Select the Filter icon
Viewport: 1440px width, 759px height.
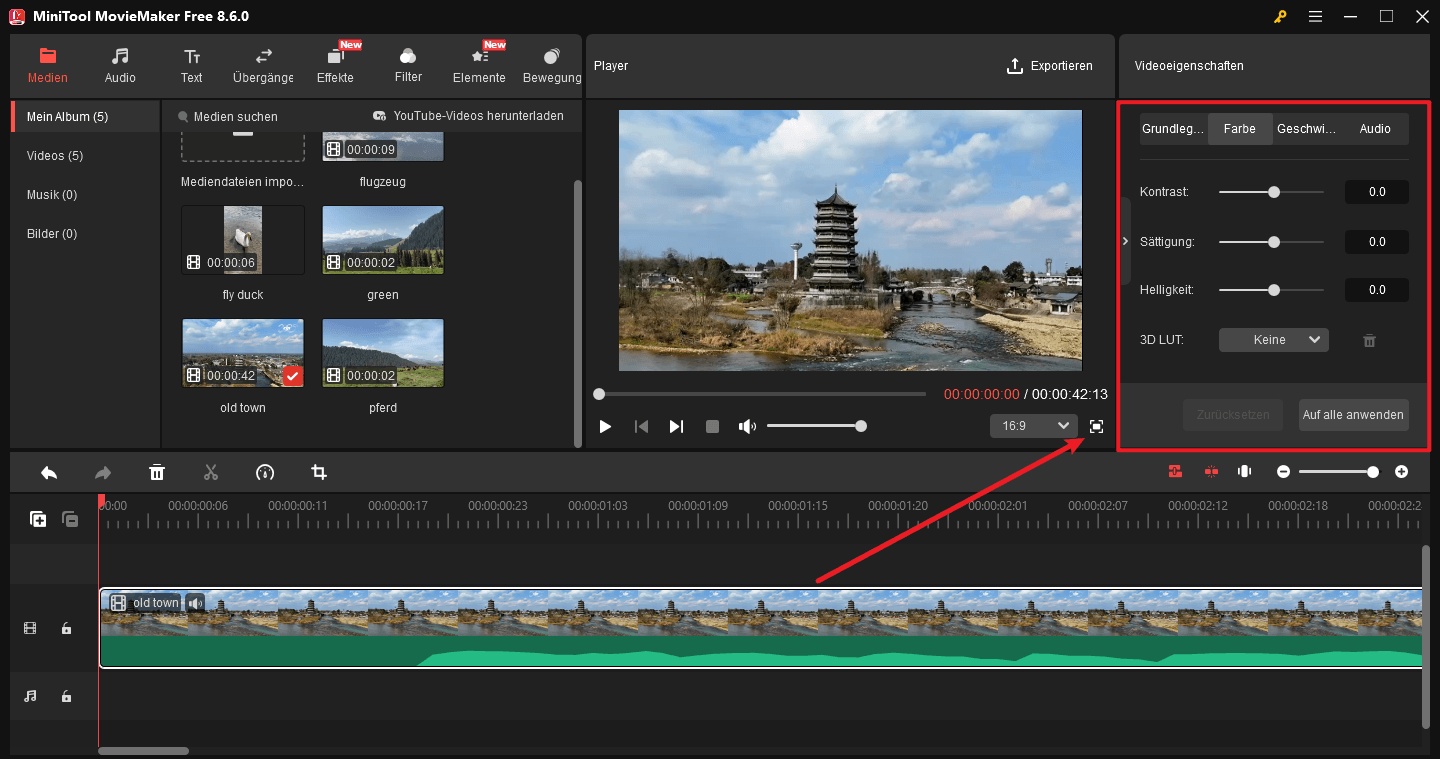408,64
